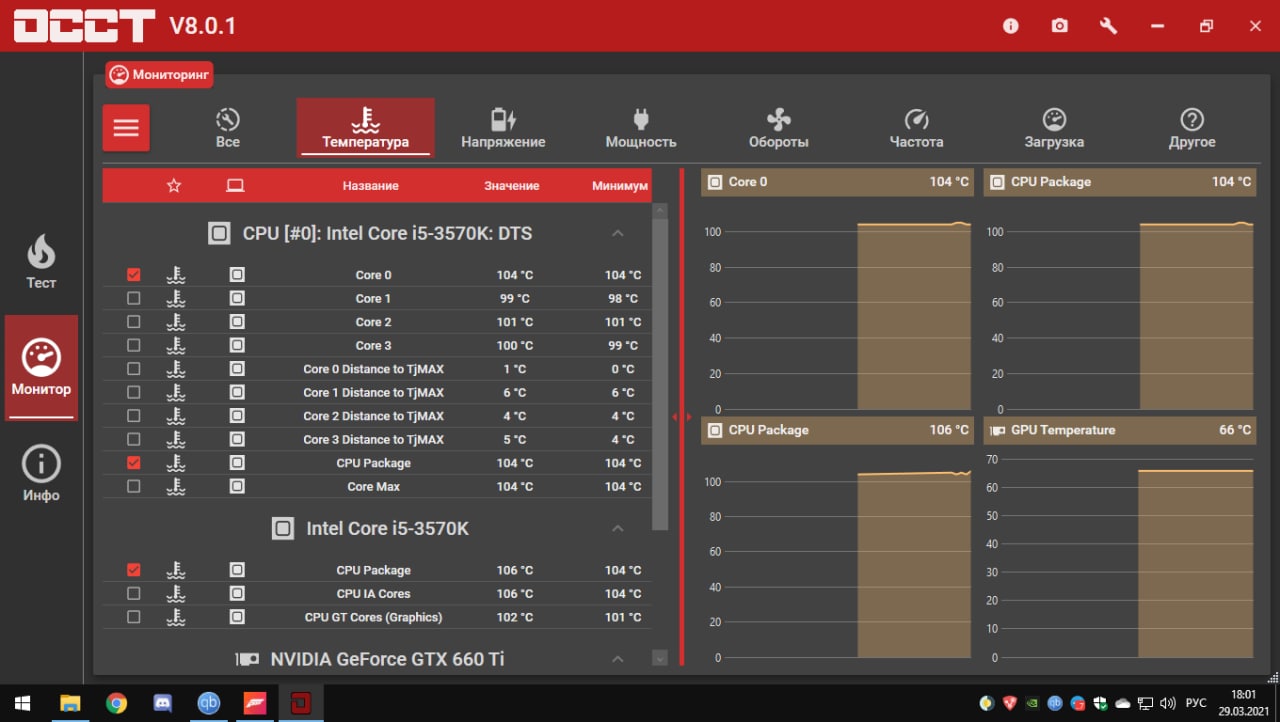
Task: Collapse the NVIDIA GeForce GTX 660 Ti group
Action: pyautogui.click(x=618, y=659)
